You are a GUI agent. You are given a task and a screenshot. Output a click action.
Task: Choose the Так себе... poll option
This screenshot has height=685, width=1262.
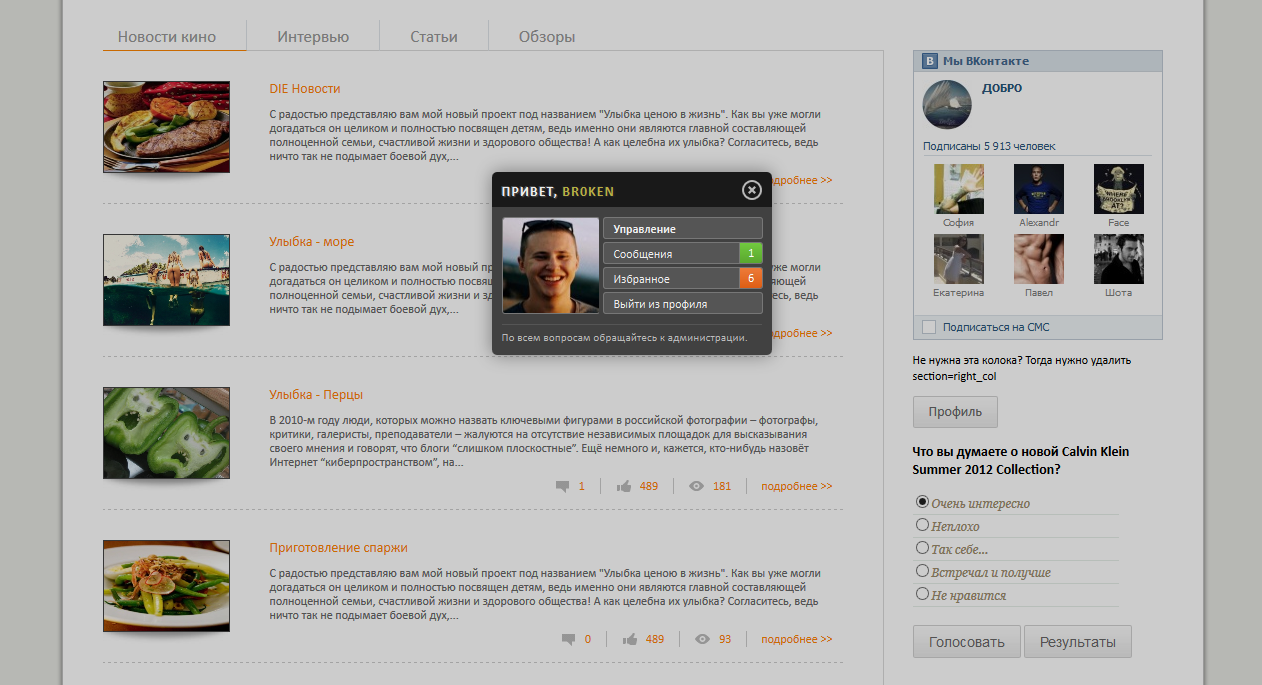pos(922,548)
